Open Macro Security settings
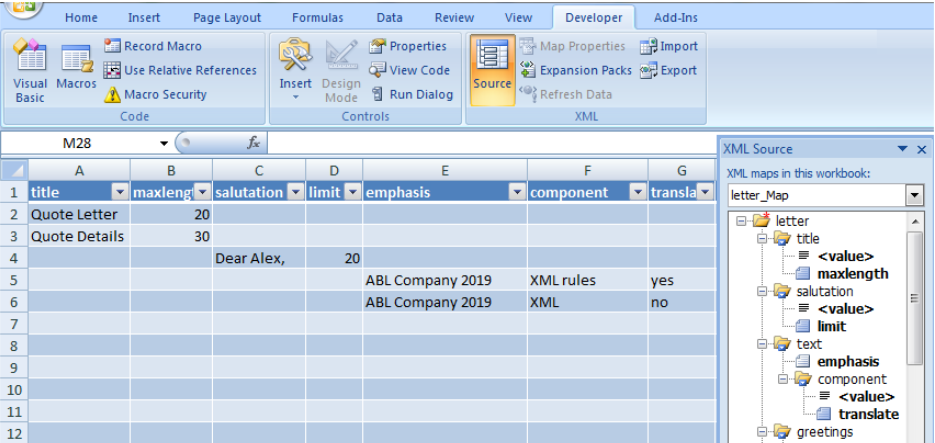The width and height of the screenshot is (935, 443). point(155,94)
